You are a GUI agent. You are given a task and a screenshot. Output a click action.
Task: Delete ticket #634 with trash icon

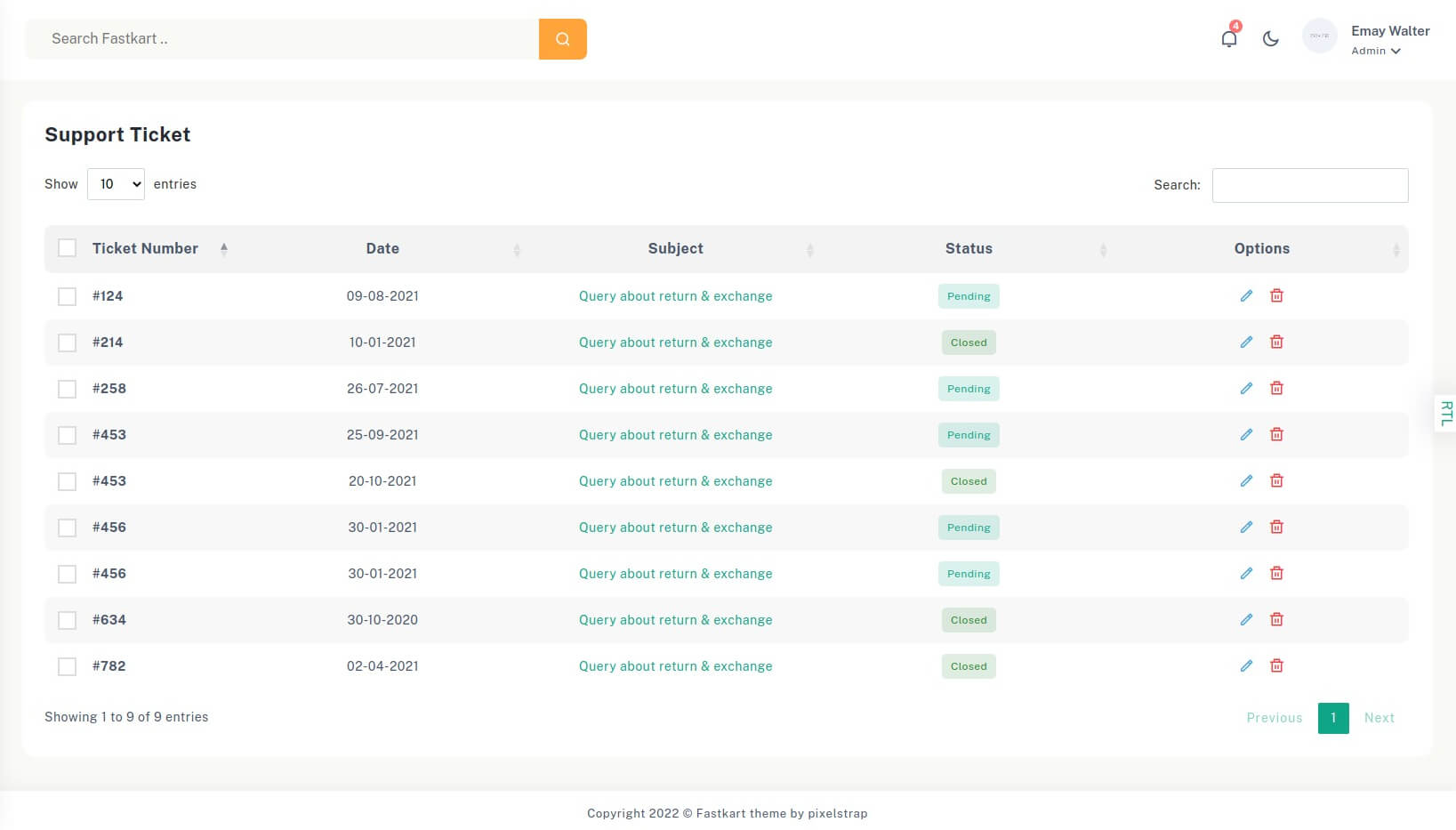[x=1276, y=620]
